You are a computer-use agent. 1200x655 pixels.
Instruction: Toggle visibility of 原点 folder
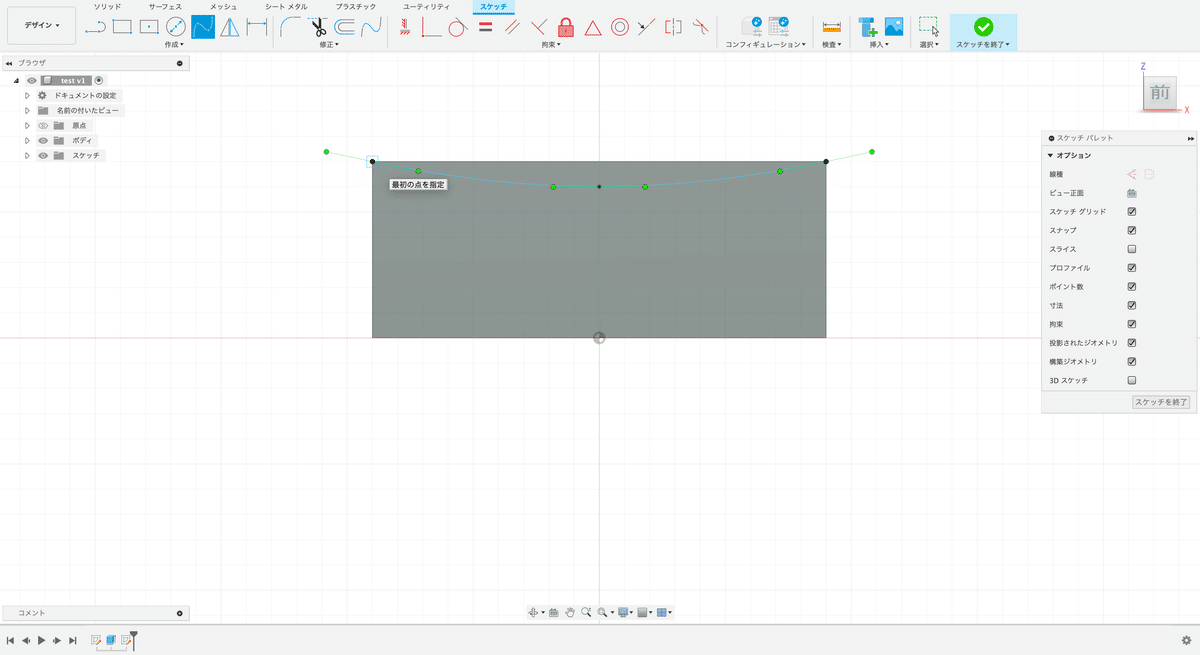click(43, 126)
